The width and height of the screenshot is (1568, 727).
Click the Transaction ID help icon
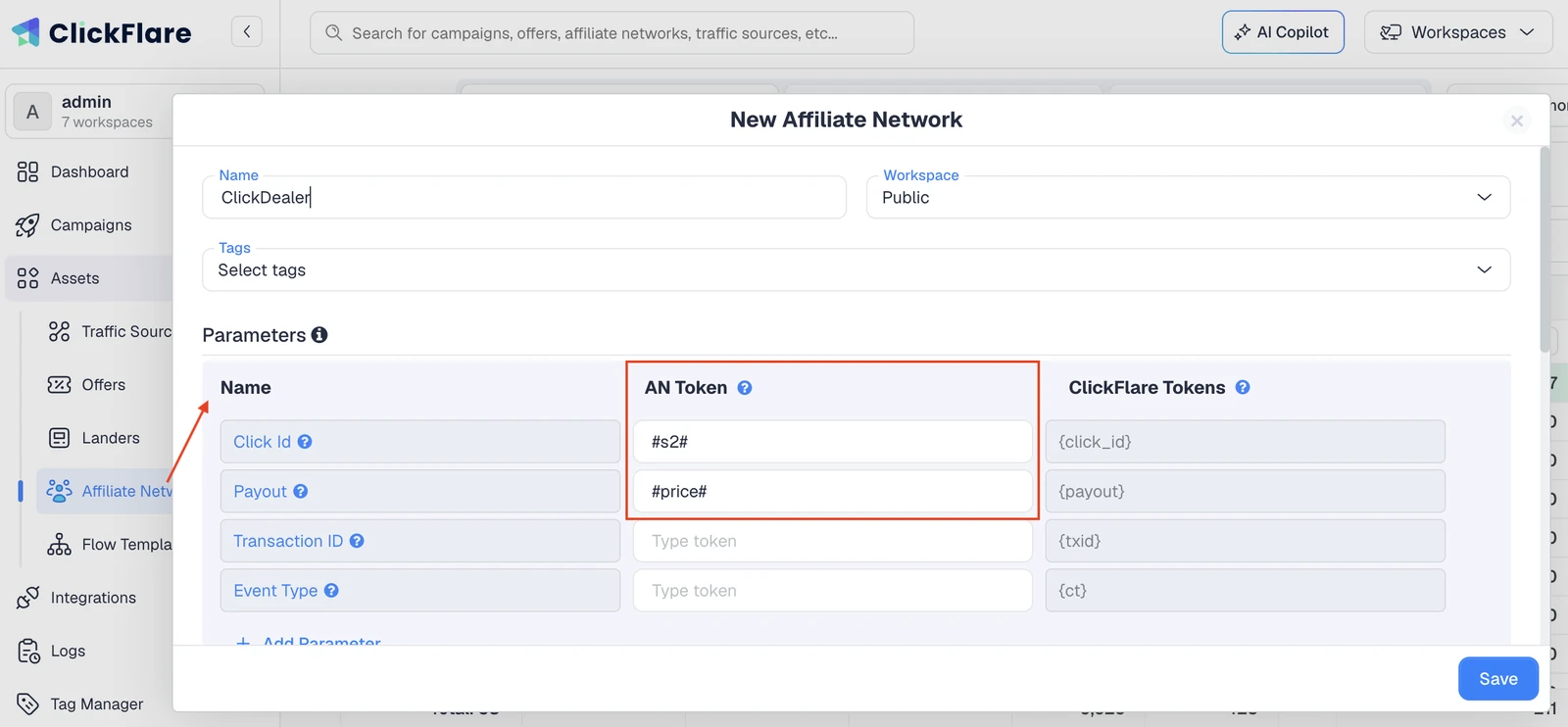pyautogui.click(x=357, y=541)
